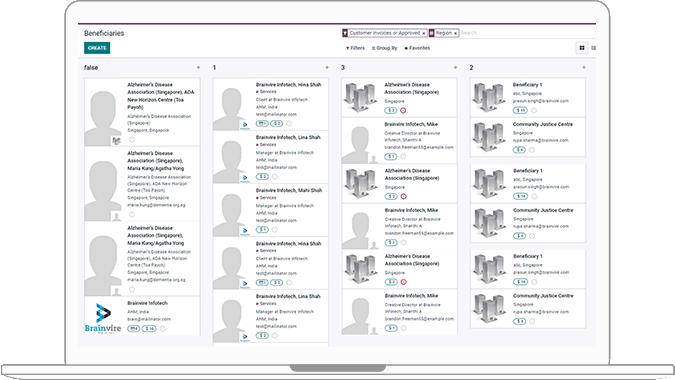The image size is (675, 380).
Task: Add a record with plus in column '1'
Action: click(327, 68)
